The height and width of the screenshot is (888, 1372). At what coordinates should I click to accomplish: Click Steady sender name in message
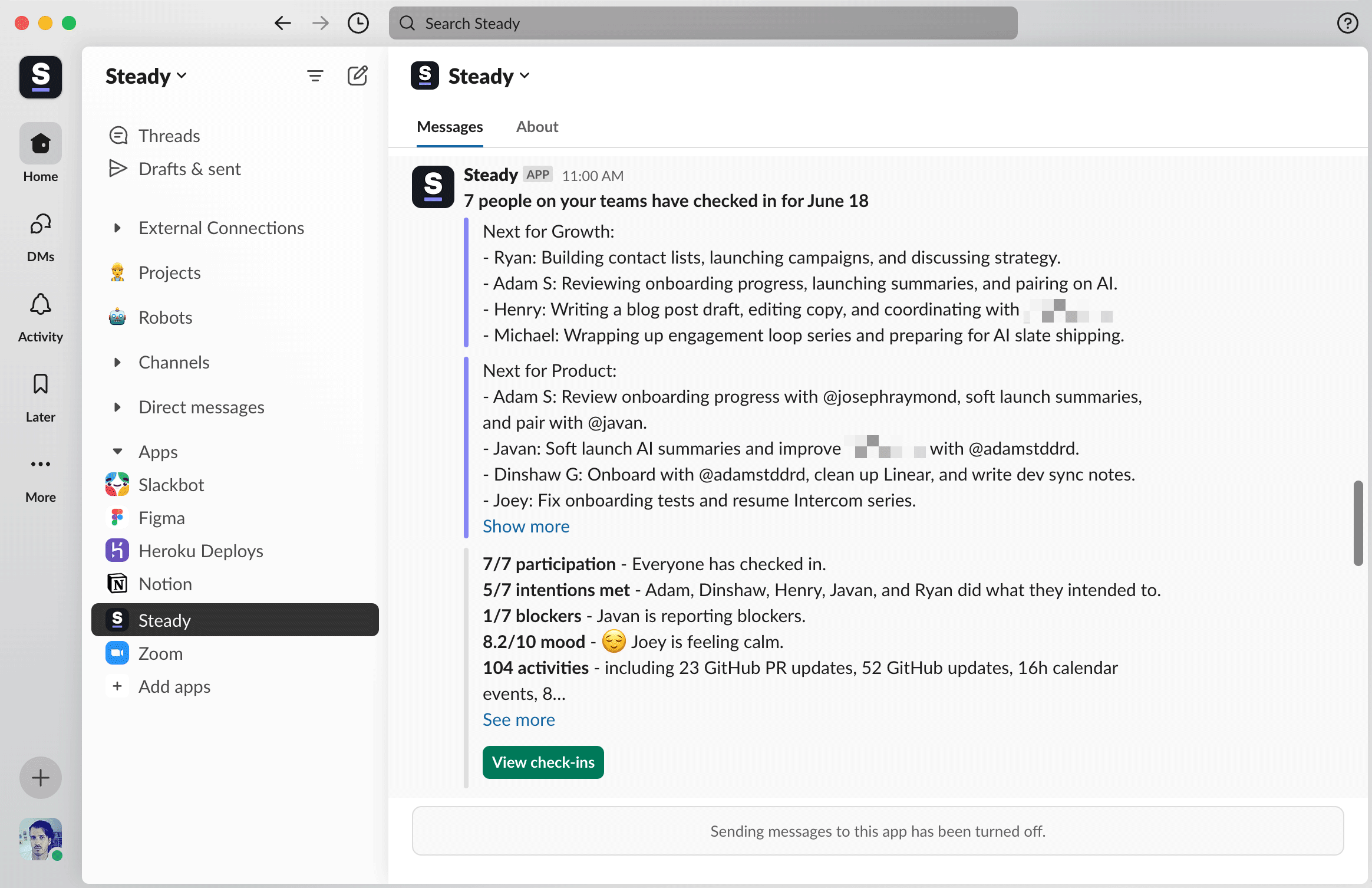click(490, 175)
